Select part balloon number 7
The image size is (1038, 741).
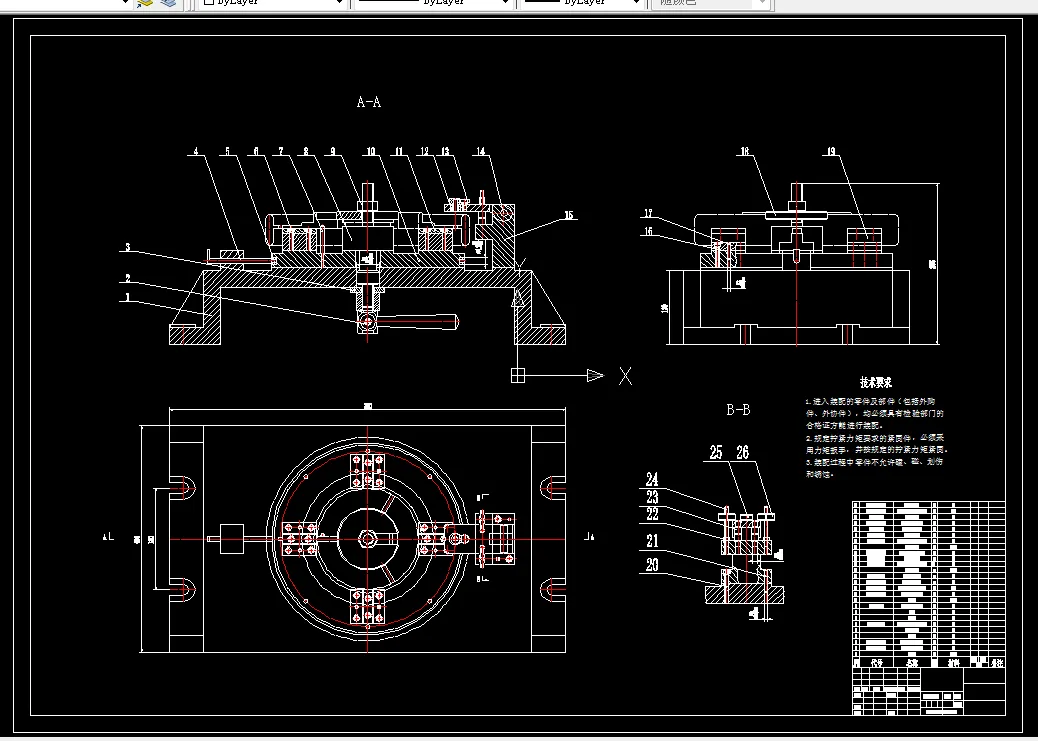[281, 151]
